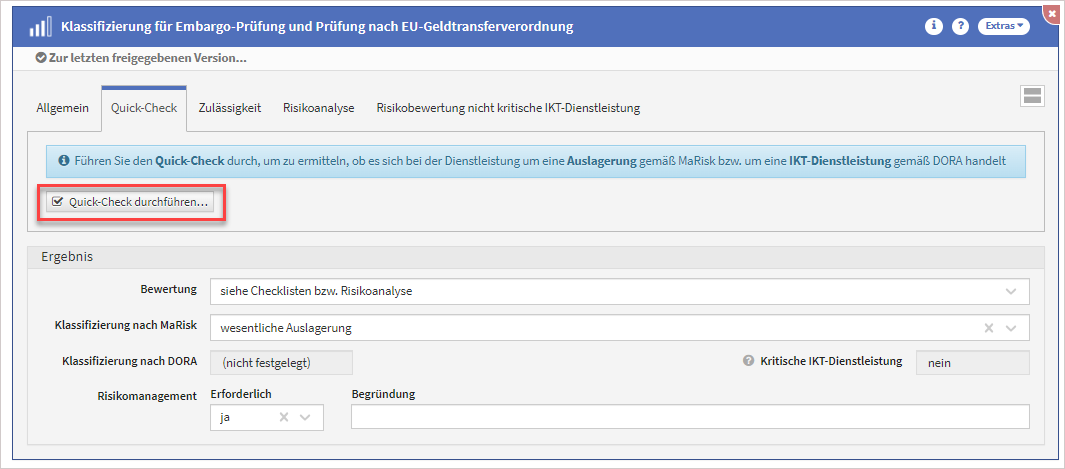The image size is (1065, 469).
Task: Expand Klassifizierung nach MaRisk dropdown arrow
Action: 1011,328
